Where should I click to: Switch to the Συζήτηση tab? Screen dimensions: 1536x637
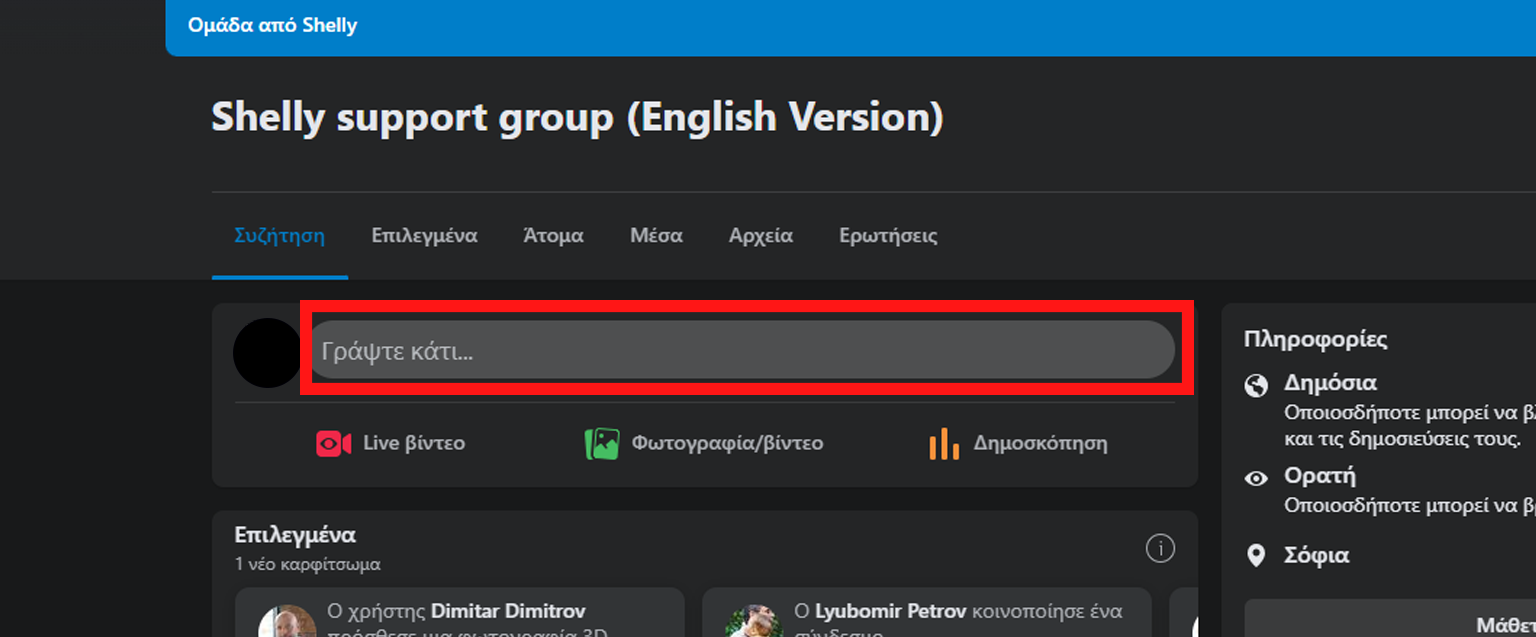click(280, 236)
